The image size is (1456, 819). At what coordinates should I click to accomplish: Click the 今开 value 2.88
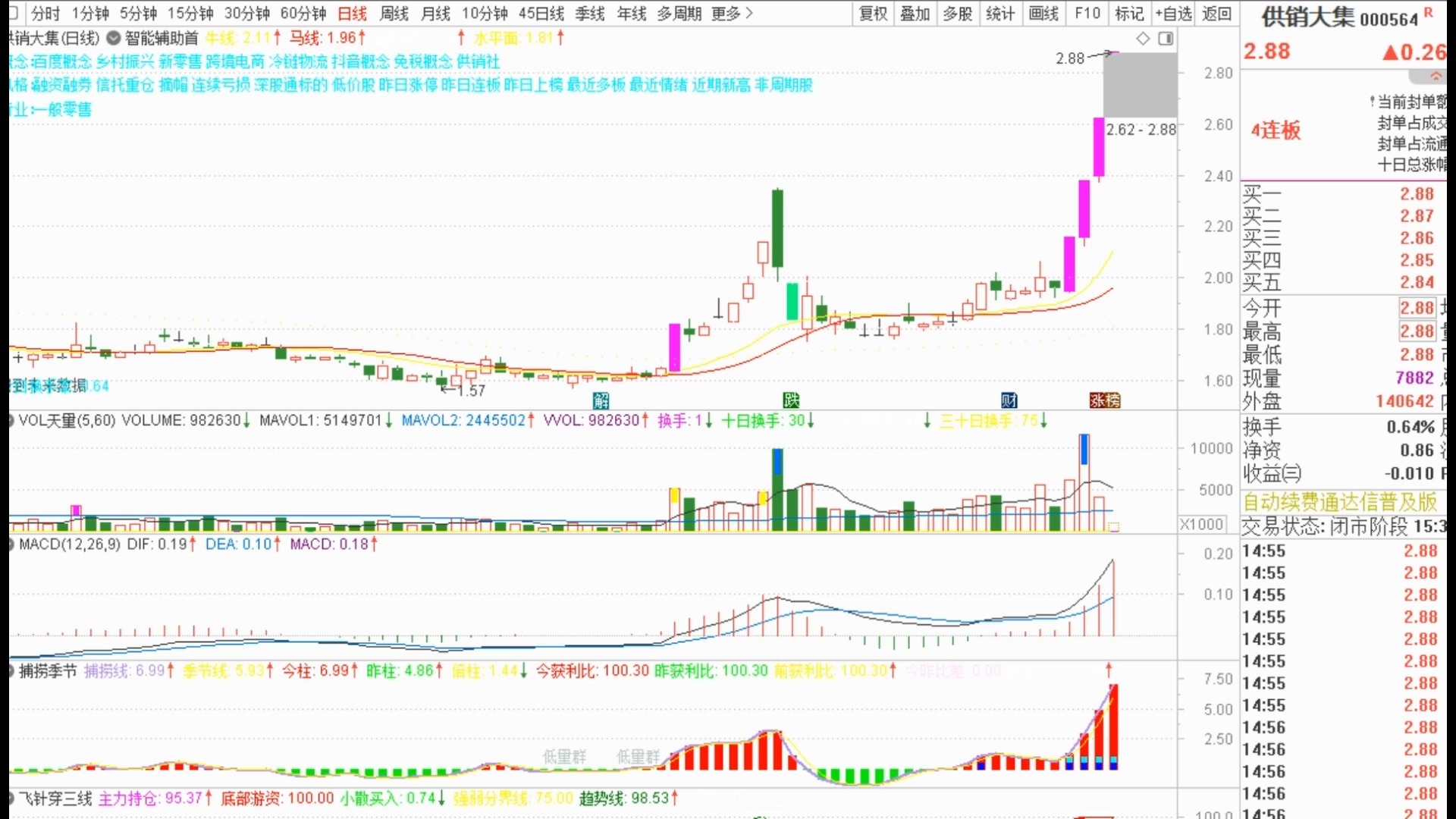coord(1417,308)
